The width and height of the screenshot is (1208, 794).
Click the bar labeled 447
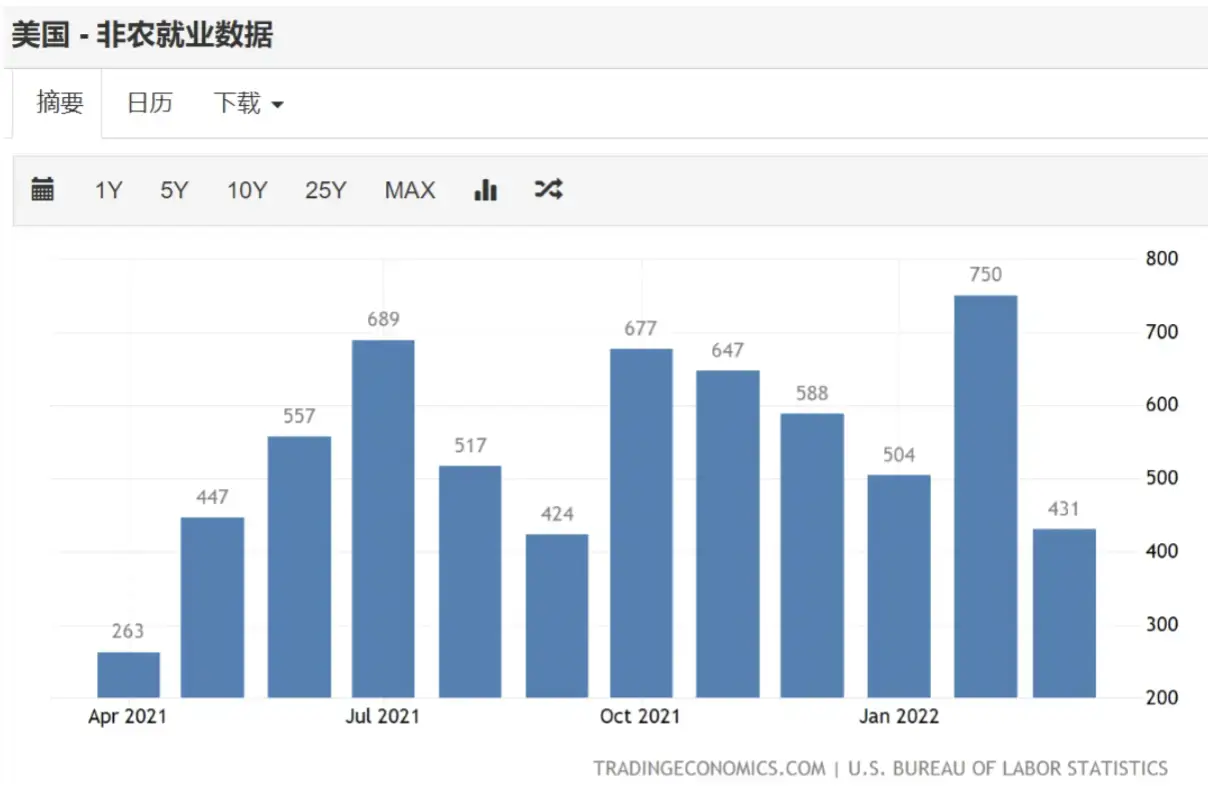point(212,607)
